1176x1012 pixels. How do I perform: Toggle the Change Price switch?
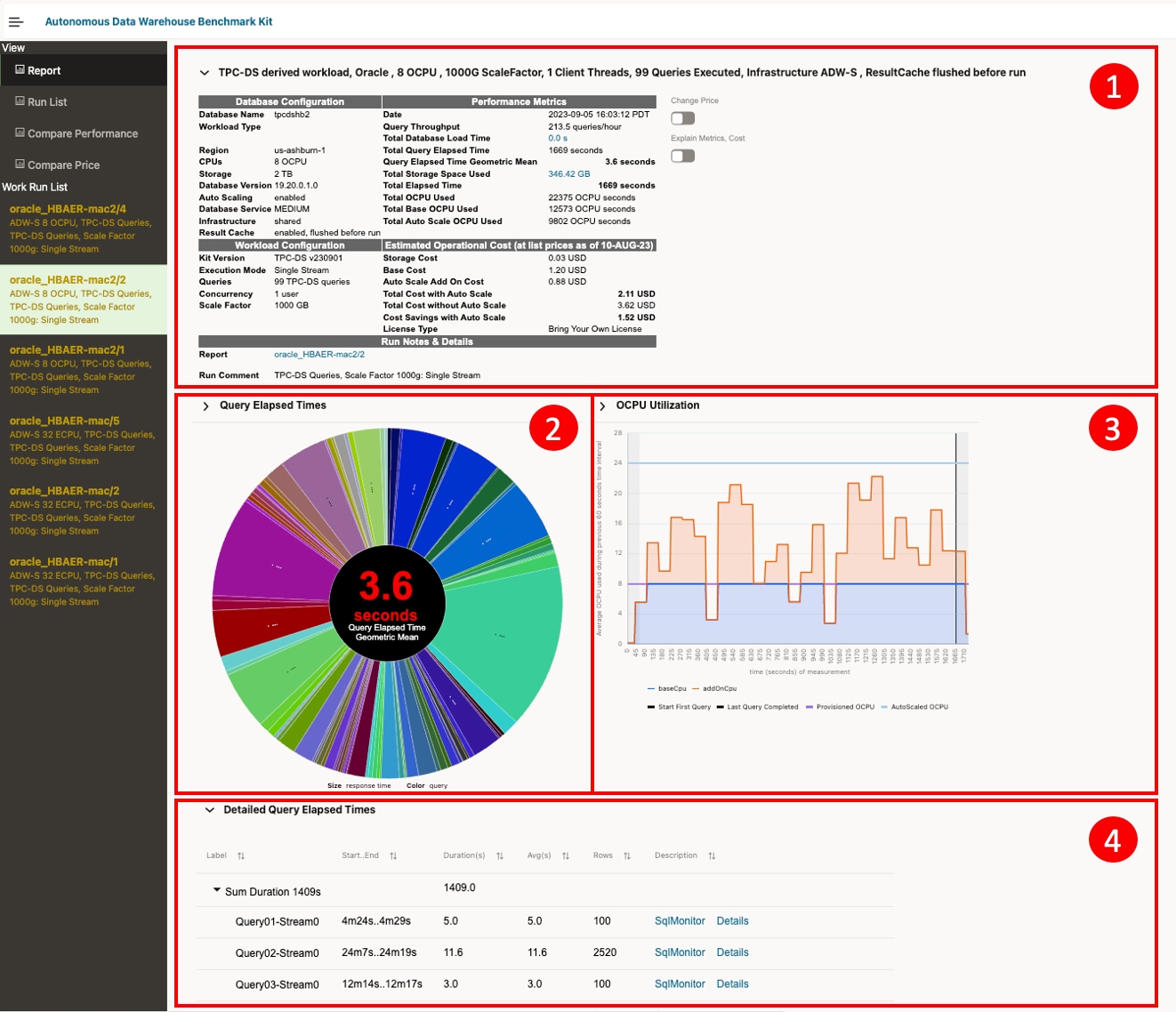point(683,118)
